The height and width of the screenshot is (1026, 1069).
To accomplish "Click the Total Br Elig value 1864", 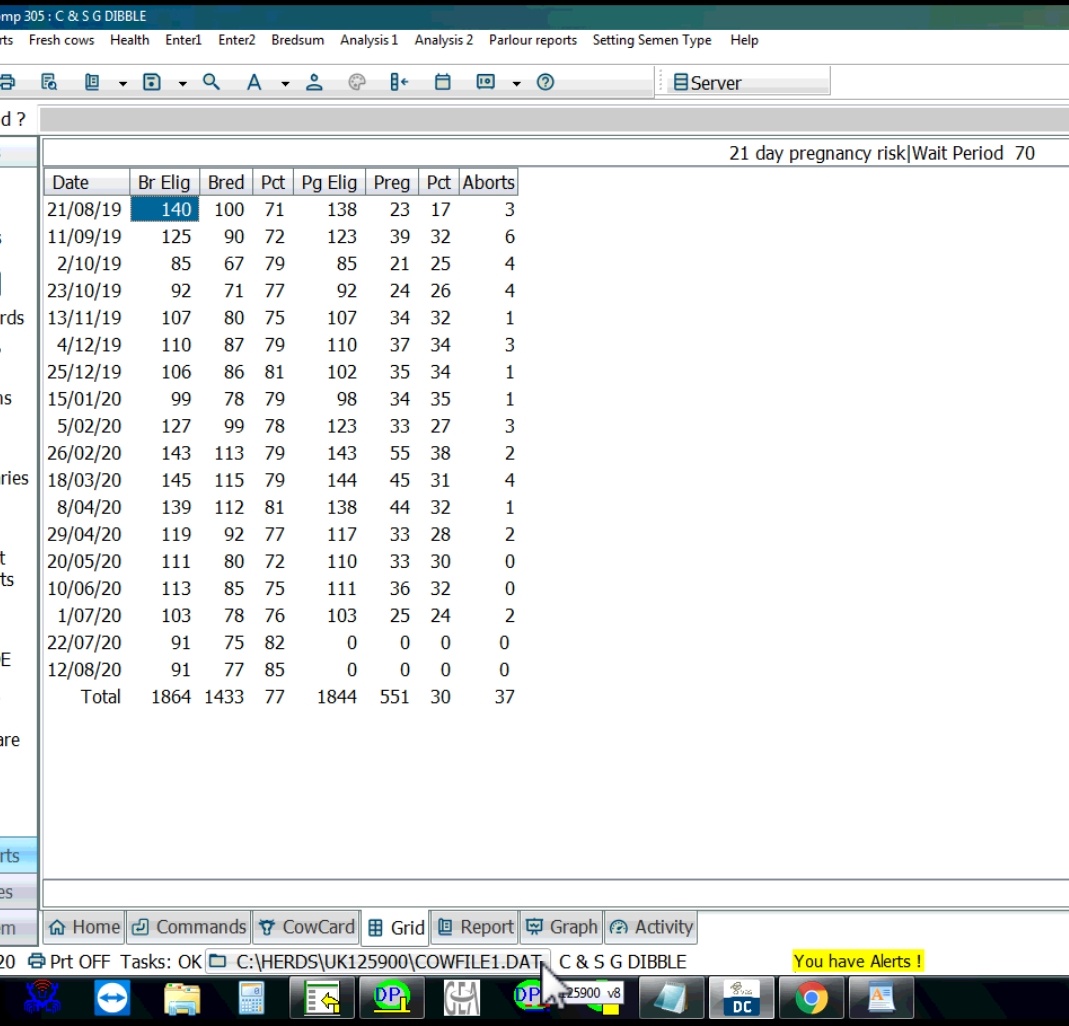I will pyautogui.click(x=170, y=697).
